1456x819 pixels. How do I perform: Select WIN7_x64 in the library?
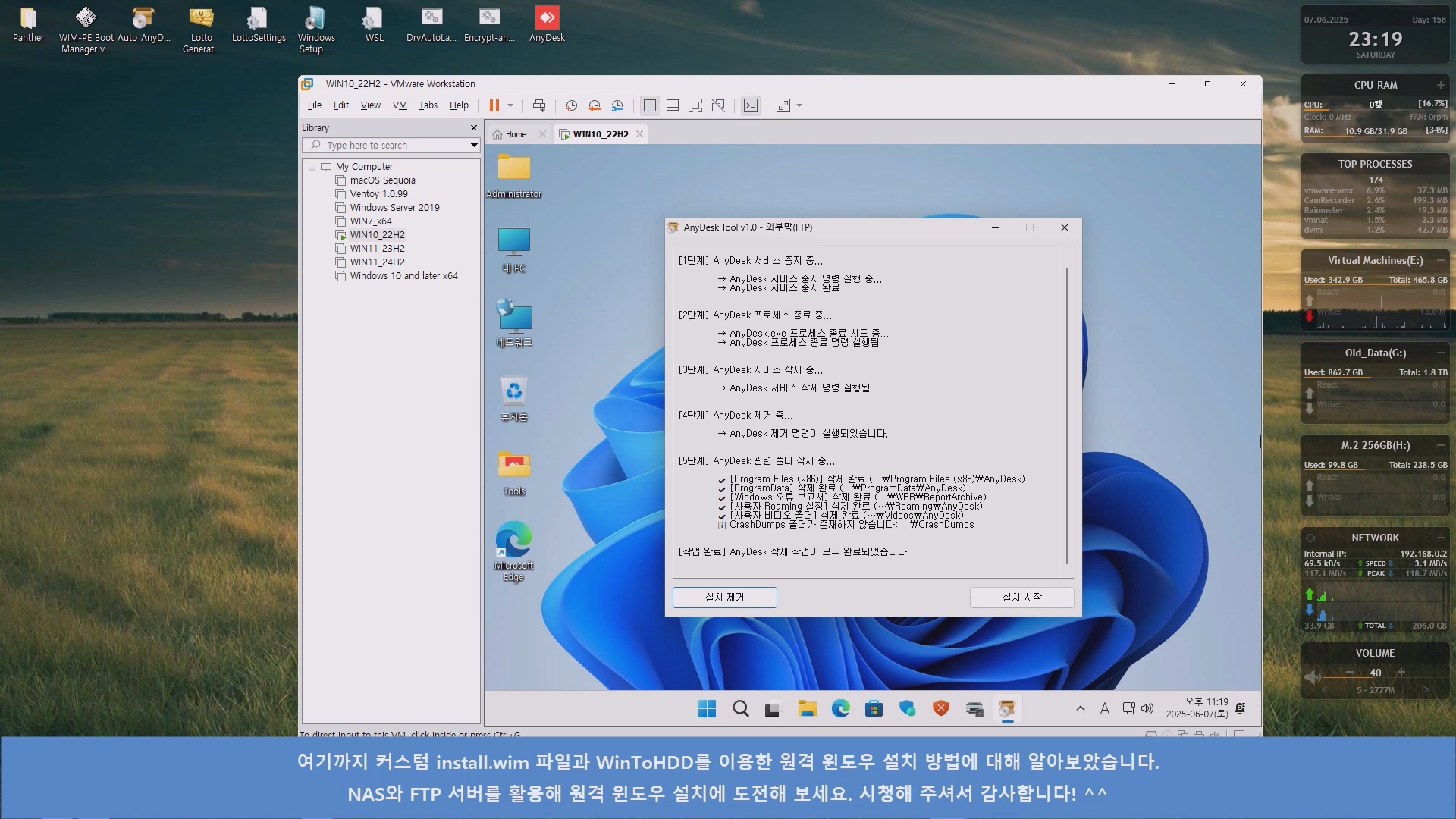371,221
